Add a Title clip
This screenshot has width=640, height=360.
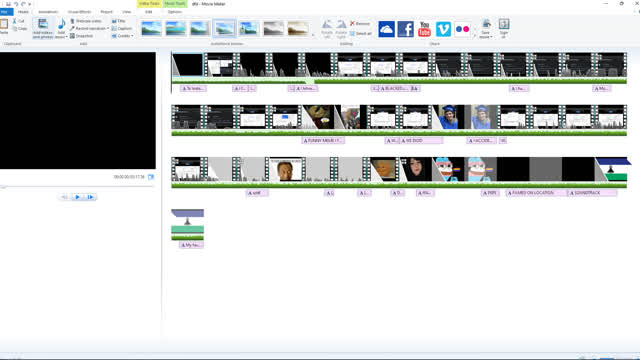118,21
